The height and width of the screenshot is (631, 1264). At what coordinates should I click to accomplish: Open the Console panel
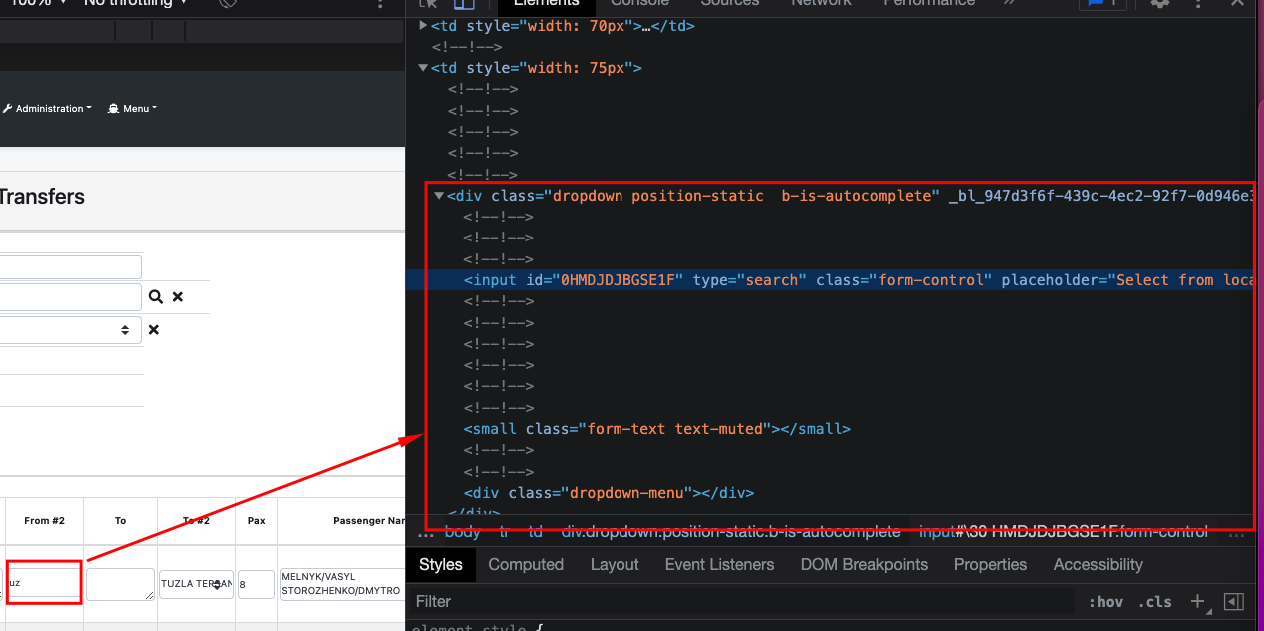(x=639, y=4)
